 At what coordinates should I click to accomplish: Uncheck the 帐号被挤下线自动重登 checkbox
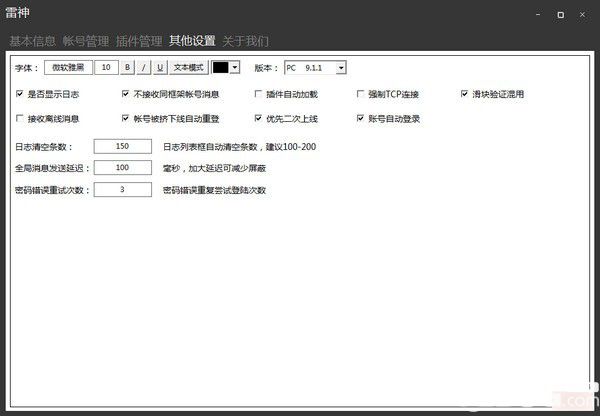tap(126, 118)
